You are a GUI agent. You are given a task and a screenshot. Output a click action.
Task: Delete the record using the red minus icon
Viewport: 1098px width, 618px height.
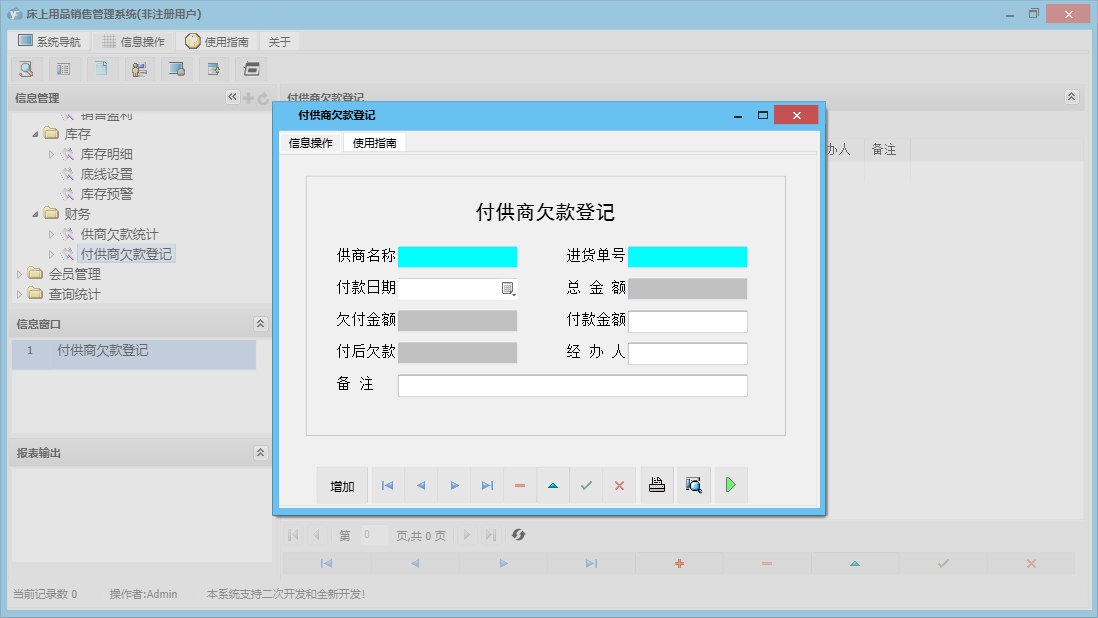tap(519, 485)
